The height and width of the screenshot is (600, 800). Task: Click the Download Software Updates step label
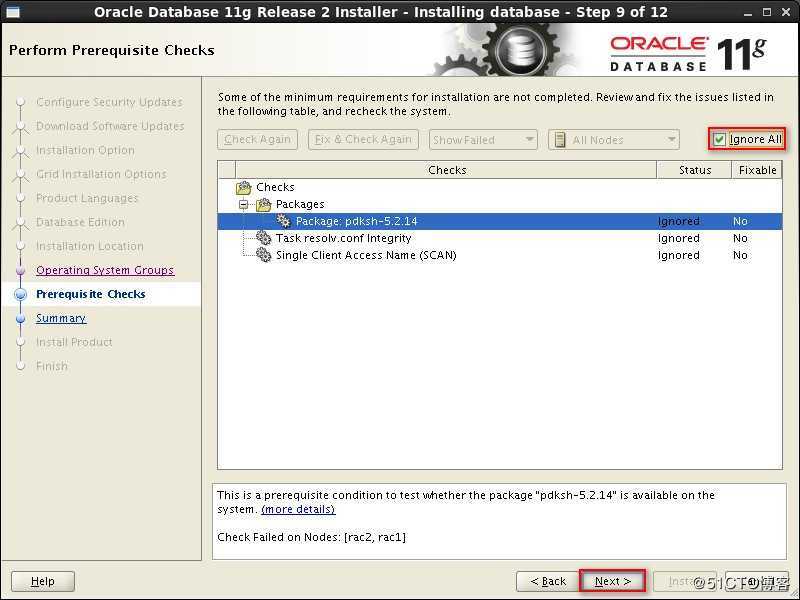[x=110, y=126]
